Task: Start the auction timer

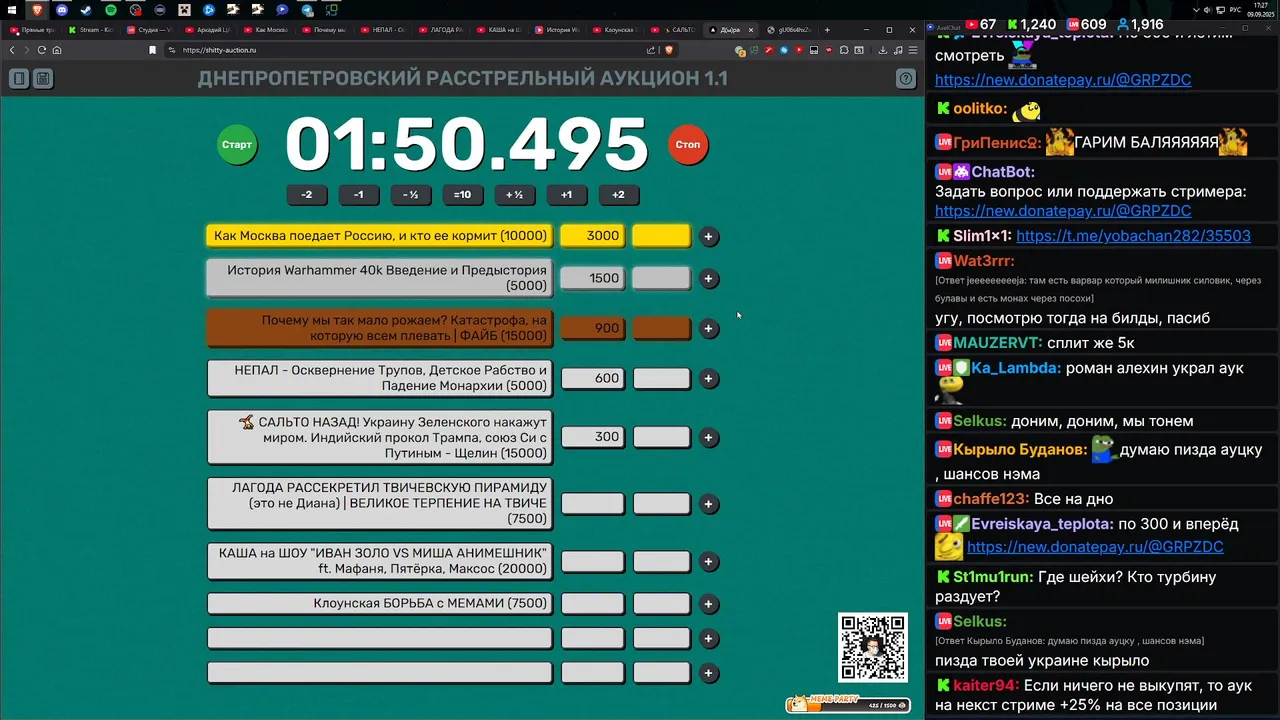Action: tap(237, 145)
